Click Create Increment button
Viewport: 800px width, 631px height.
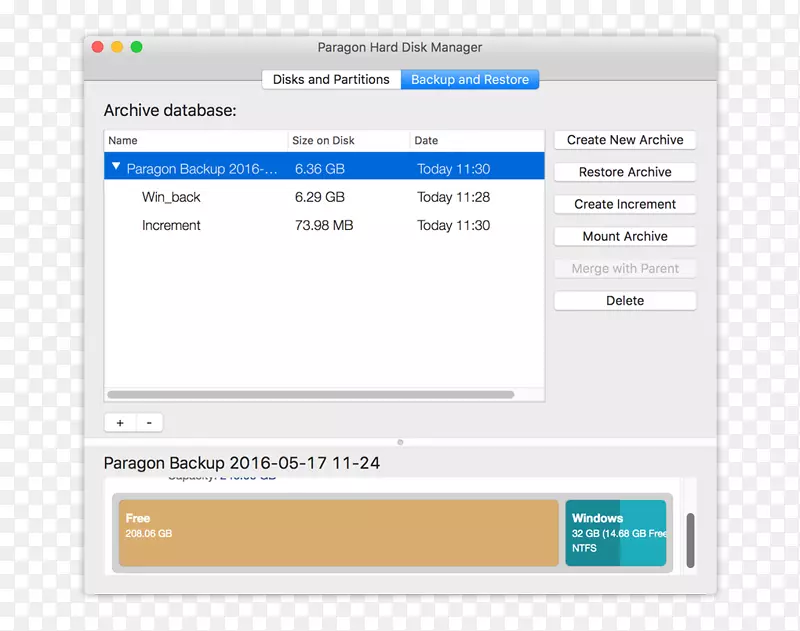pyautogui.click(x=625, y=204)
